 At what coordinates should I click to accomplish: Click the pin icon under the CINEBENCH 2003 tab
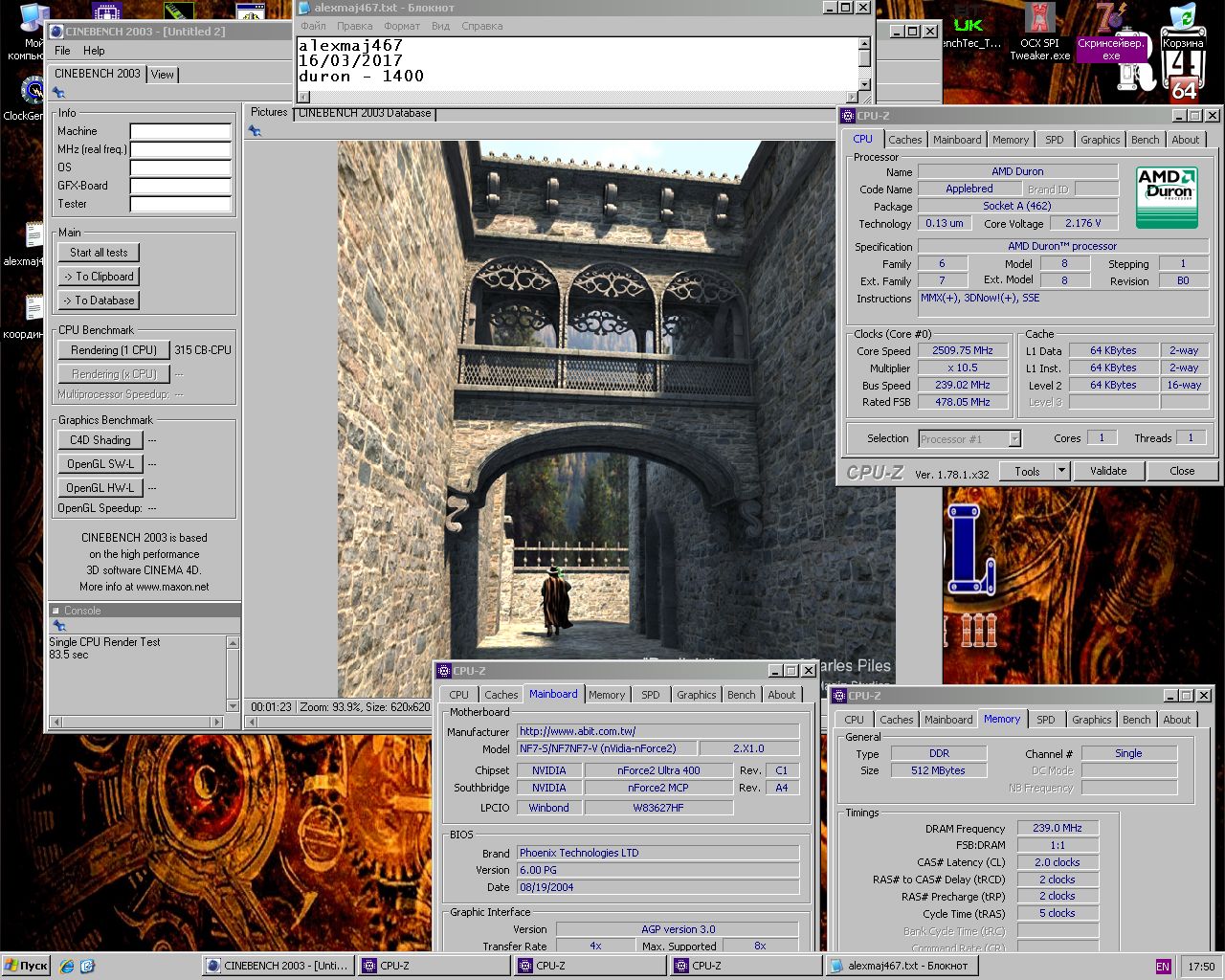[x=58, y=92]
